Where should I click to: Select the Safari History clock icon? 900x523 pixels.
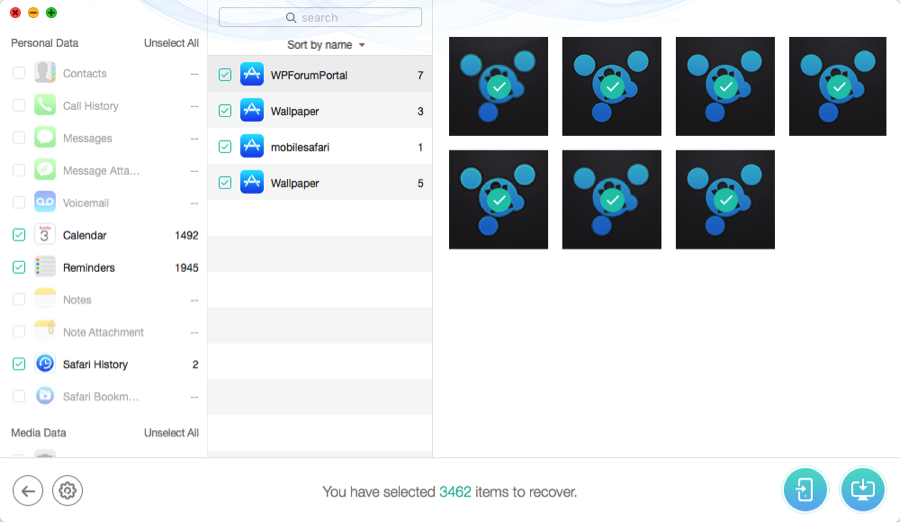45,364
